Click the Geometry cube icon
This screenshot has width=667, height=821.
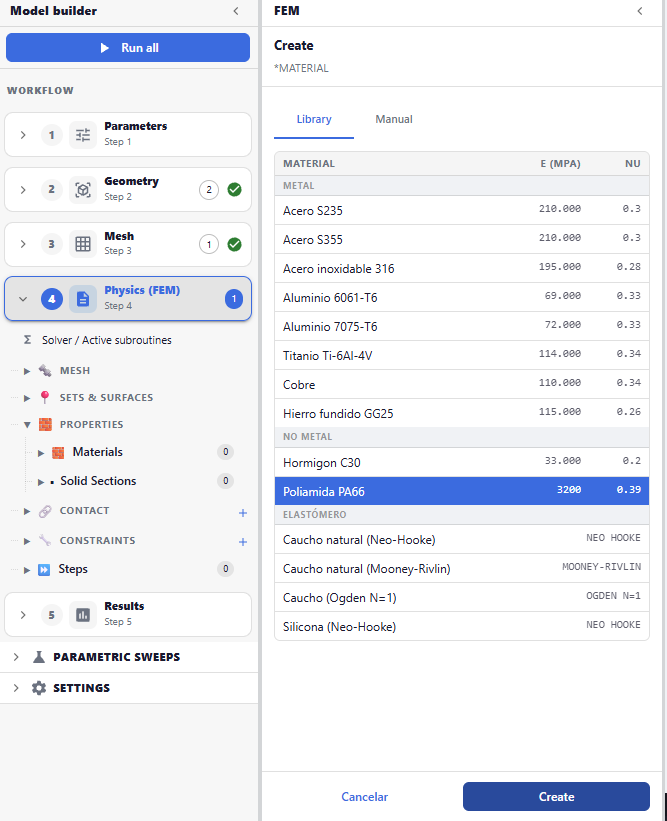83,190
